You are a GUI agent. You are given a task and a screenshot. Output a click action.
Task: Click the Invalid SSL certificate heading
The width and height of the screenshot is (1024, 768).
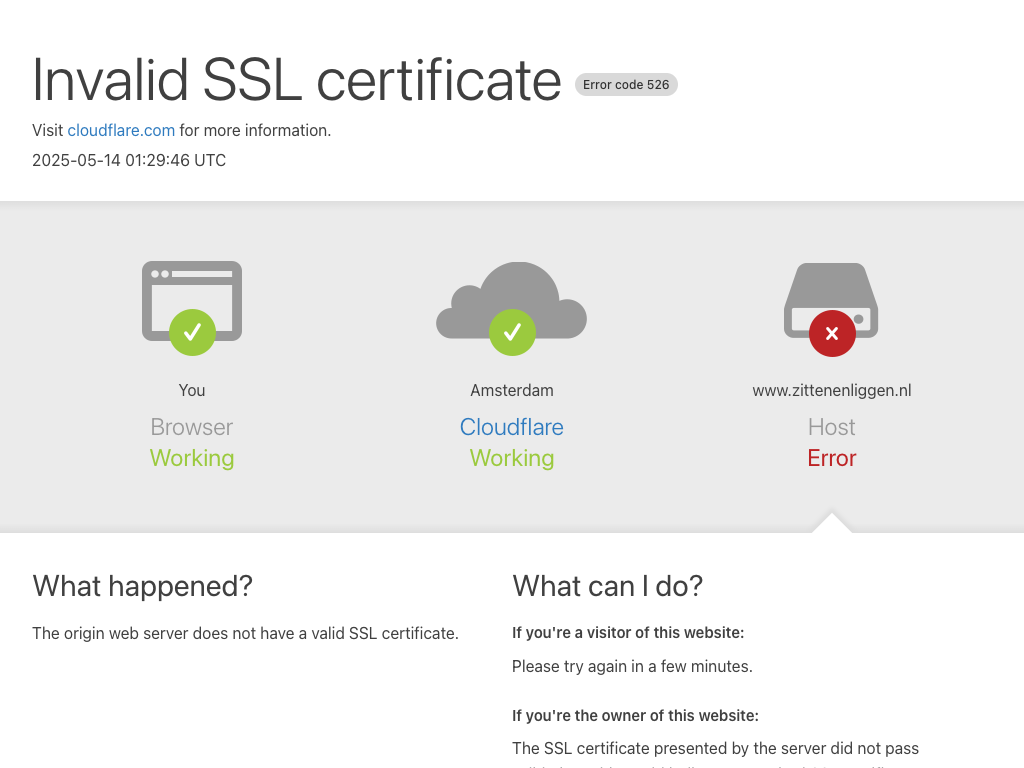[297, 80]
